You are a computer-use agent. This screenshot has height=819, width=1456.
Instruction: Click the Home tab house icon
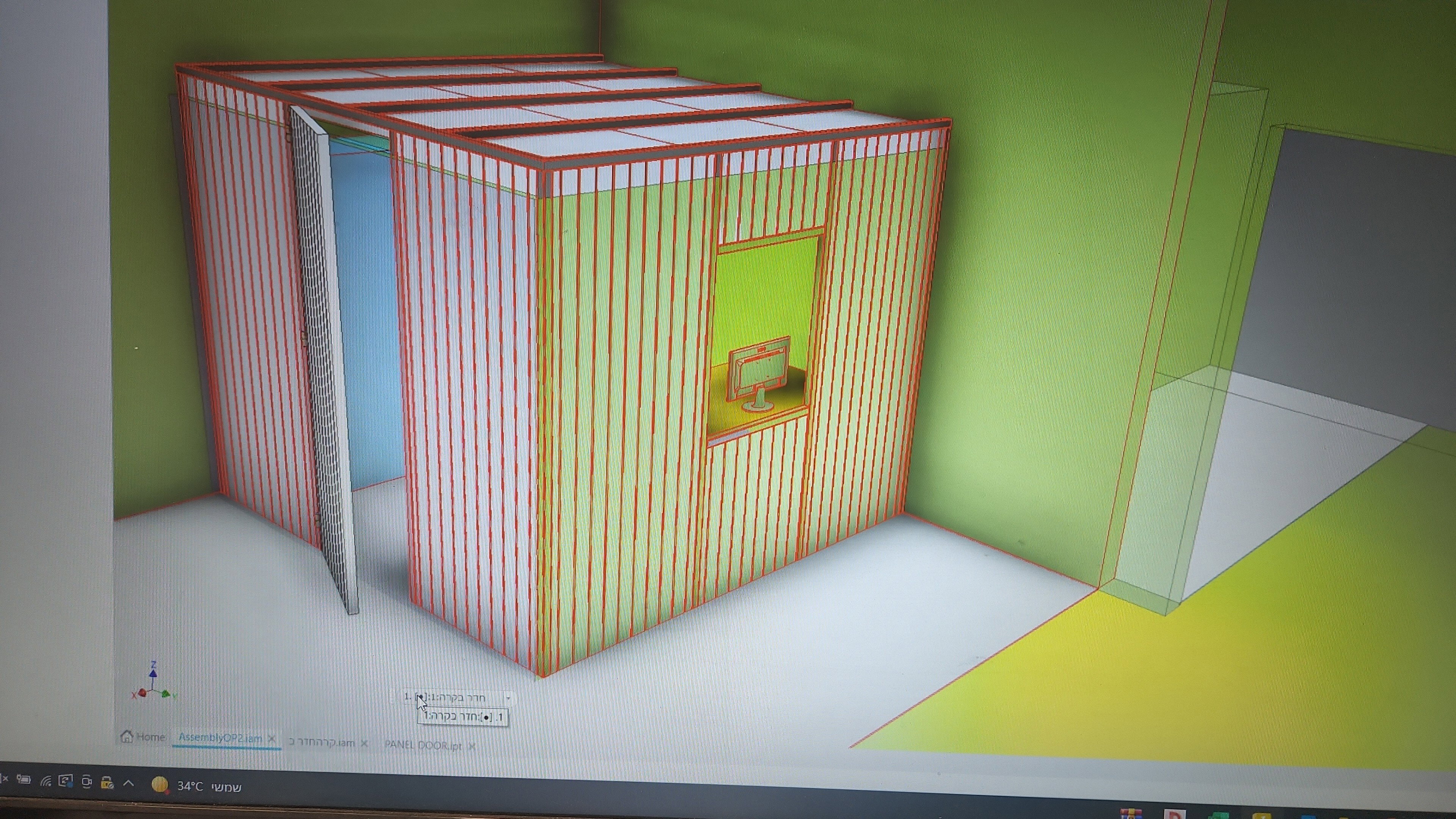point(127,736)
